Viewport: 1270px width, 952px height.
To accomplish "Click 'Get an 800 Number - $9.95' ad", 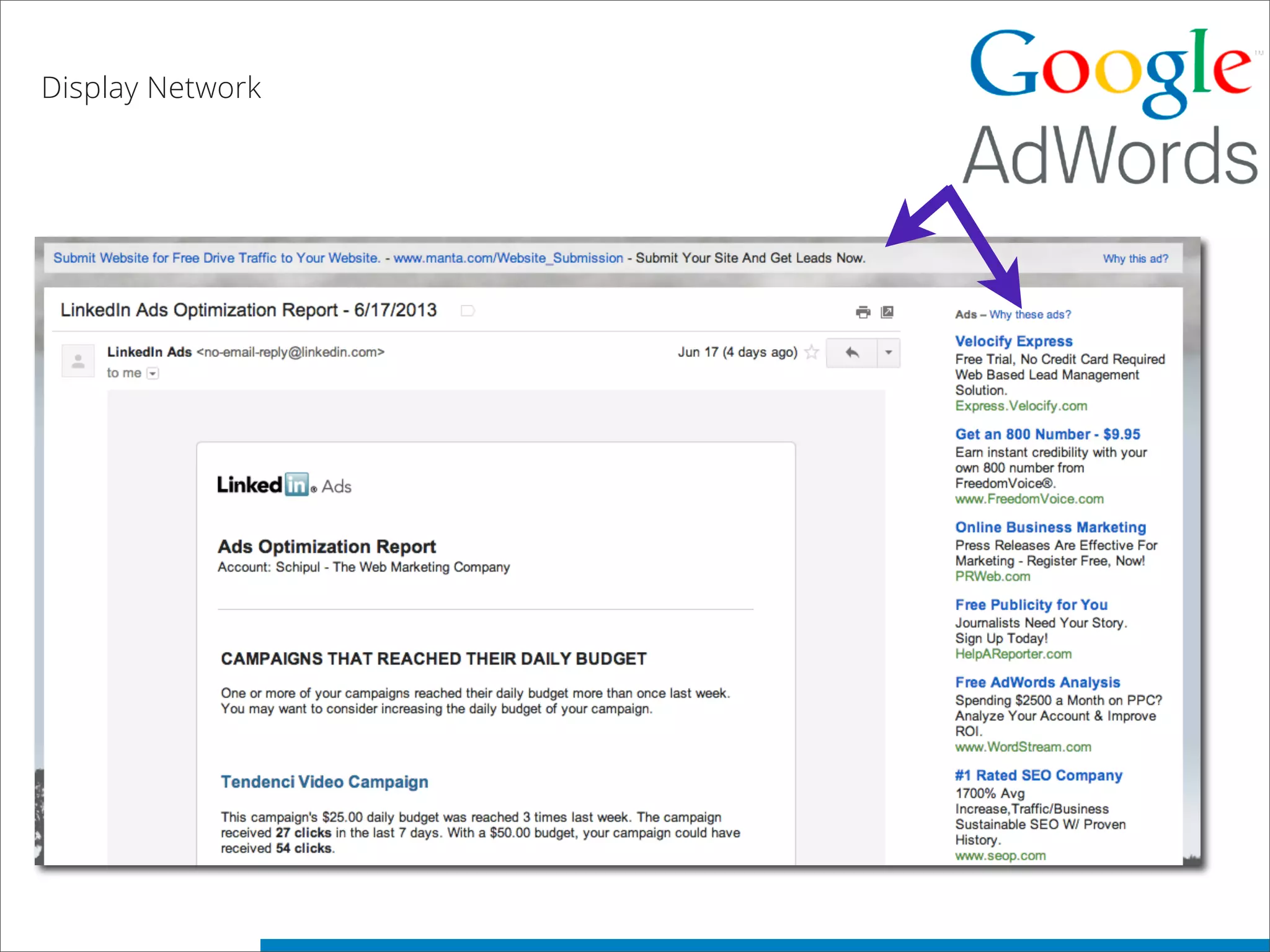I will tap(1047, 434).
